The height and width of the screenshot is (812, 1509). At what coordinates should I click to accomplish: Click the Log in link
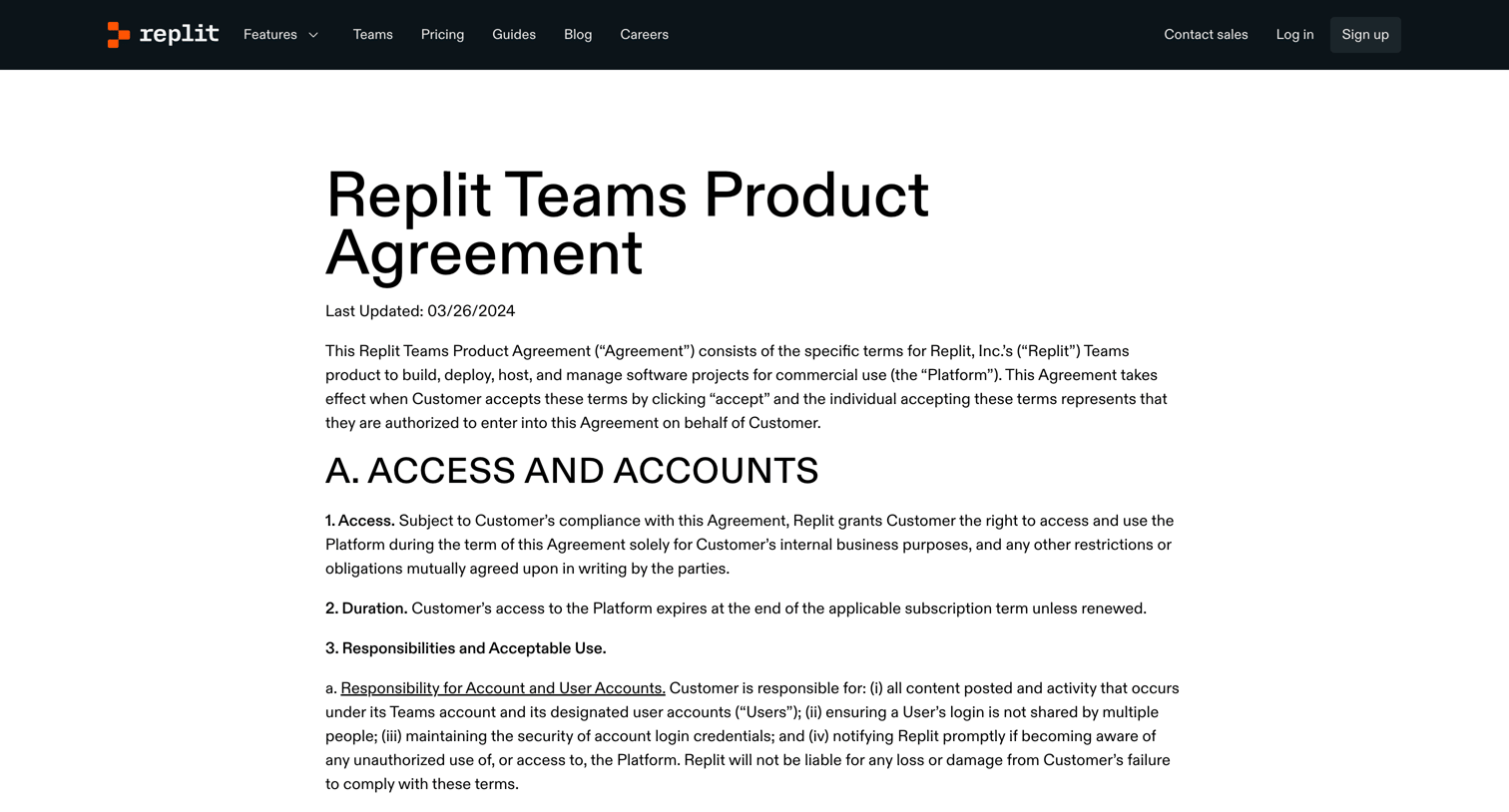(1294, 35)
